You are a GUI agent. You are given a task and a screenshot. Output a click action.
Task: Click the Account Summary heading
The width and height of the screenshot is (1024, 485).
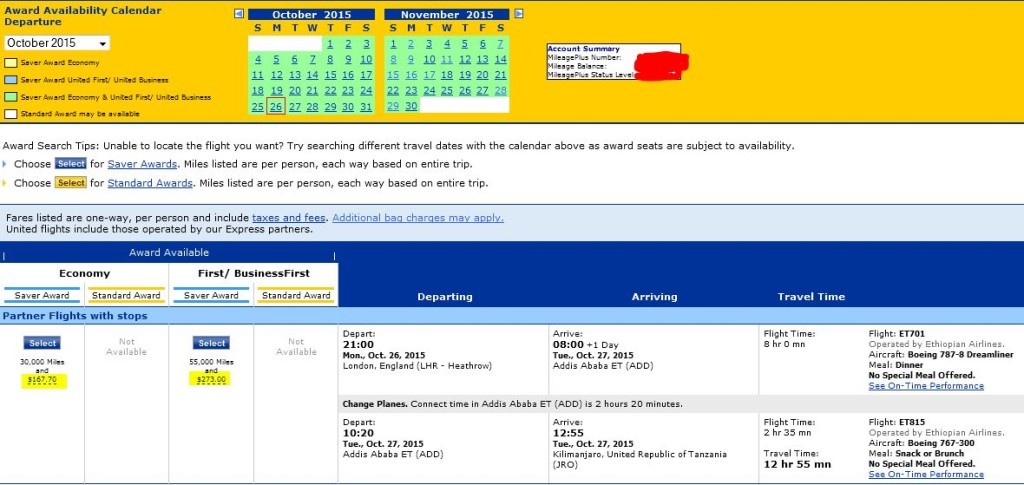point(583,49)
